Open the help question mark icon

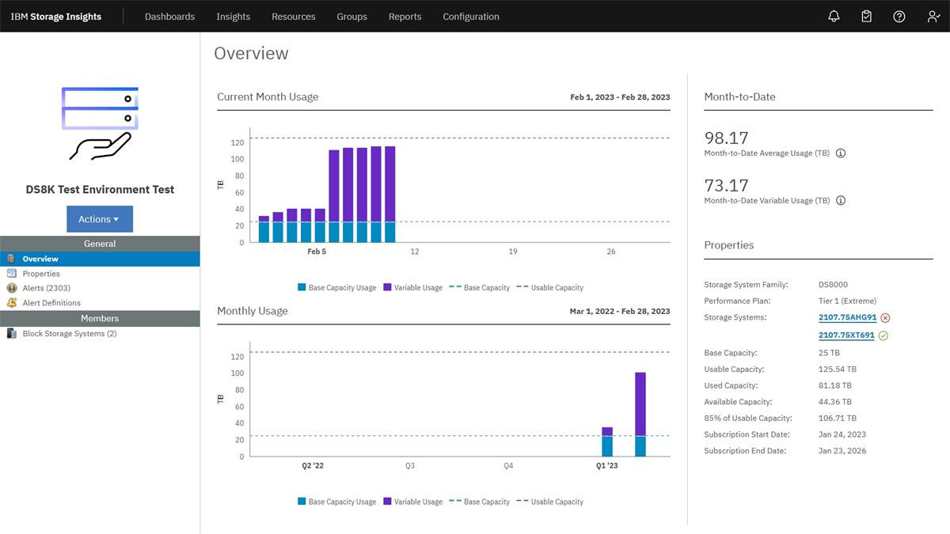(899, 16)
